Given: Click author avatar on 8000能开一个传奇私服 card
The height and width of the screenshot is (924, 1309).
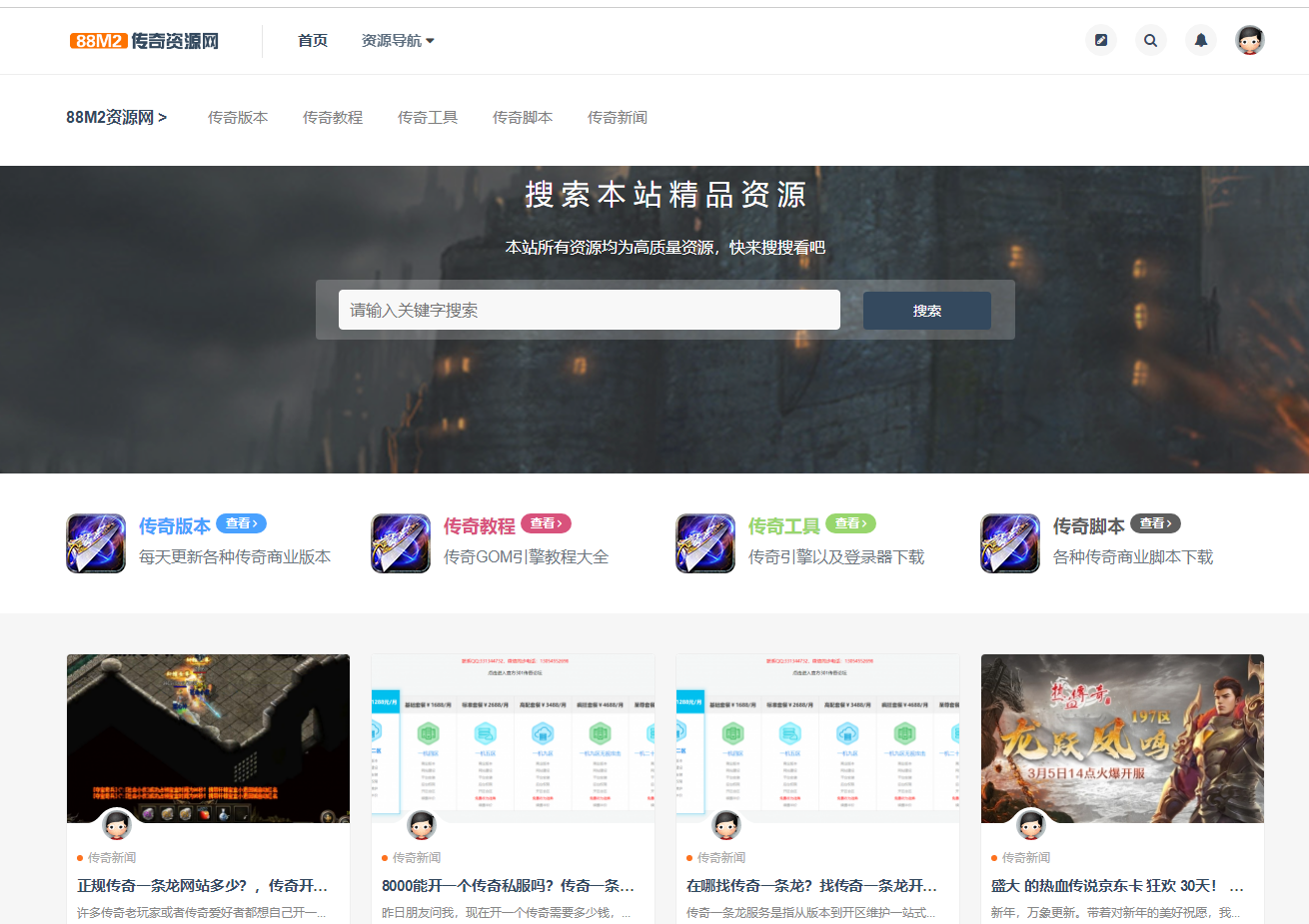Looking at the screenshot, I should (422, 824).
